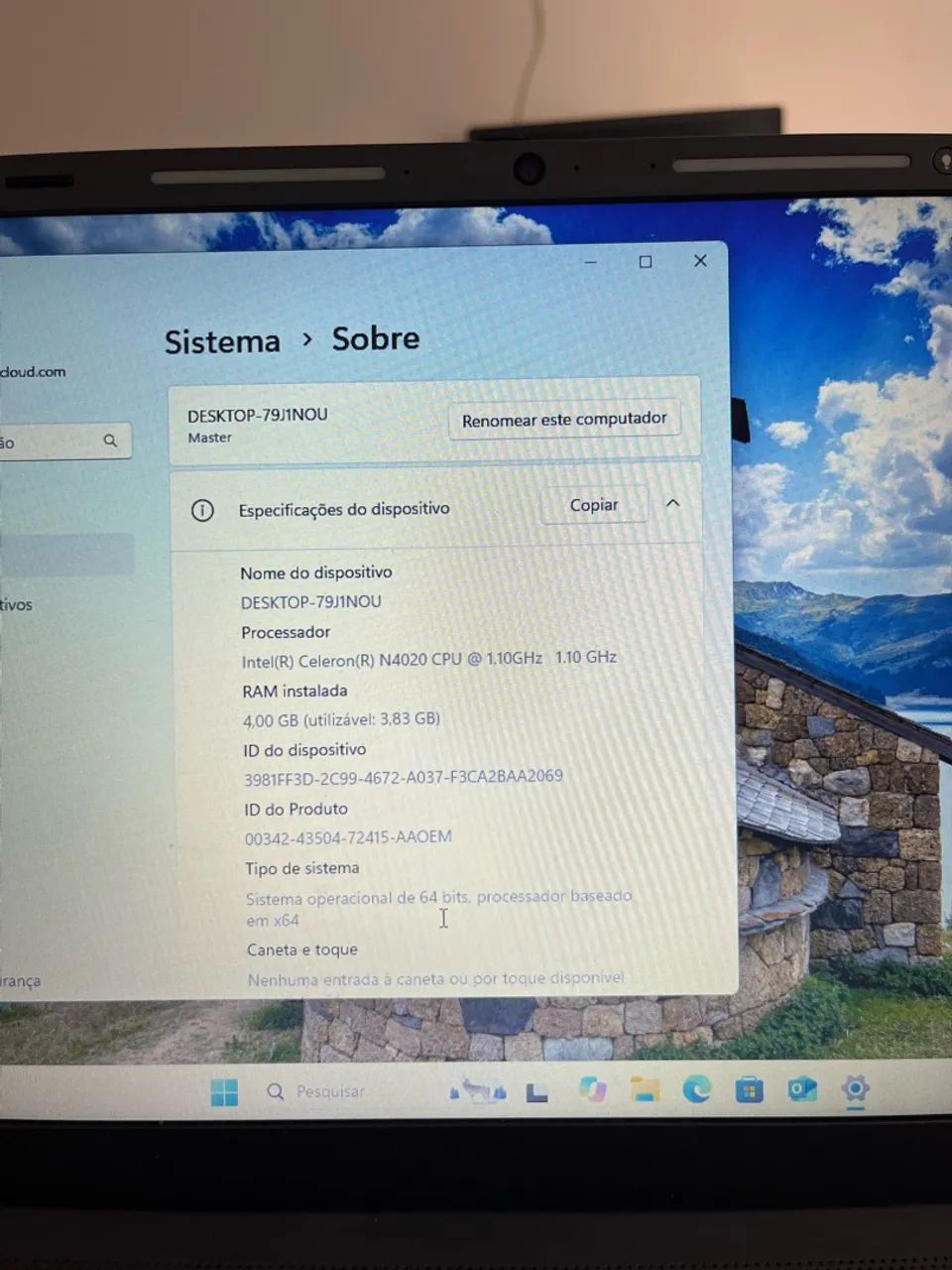Image resolution: width=952 pixels, height=1270 pixels.
Task: Open the Windows Start menu
Action: (x=224, y=1092)
